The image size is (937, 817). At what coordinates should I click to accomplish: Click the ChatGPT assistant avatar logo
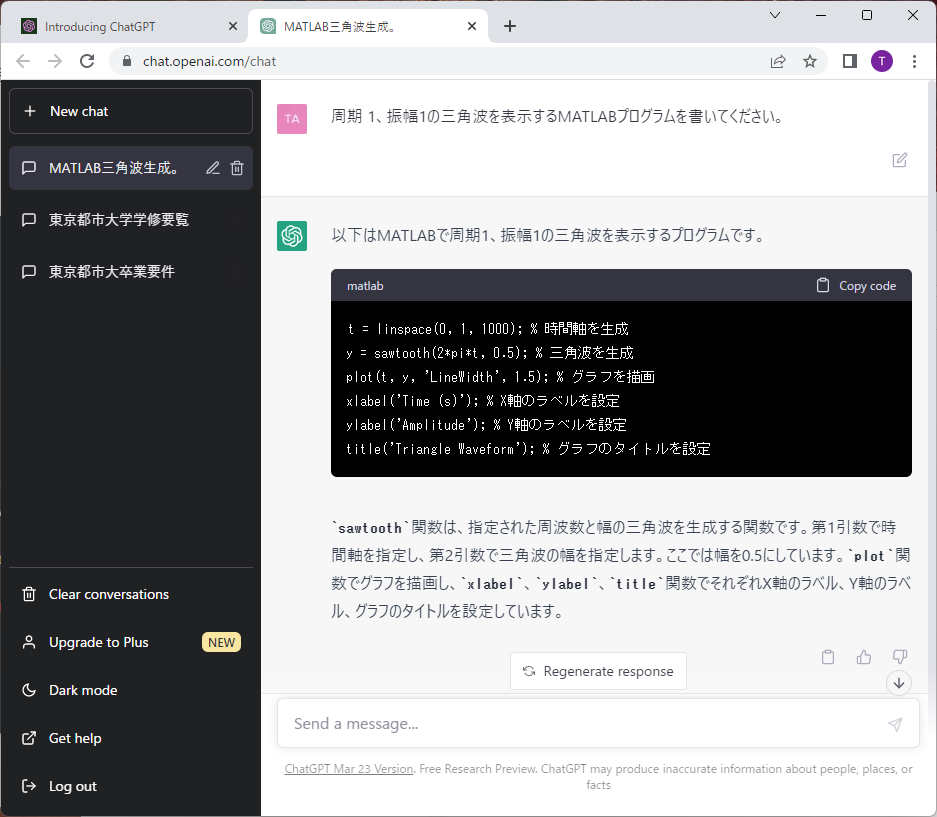[292, 235]
